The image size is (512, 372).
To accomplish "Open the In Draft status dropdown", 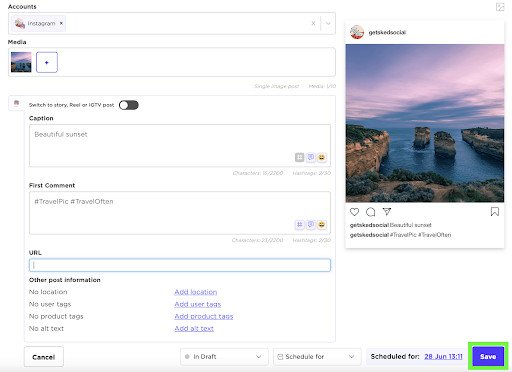I will (x=224, y=357).
